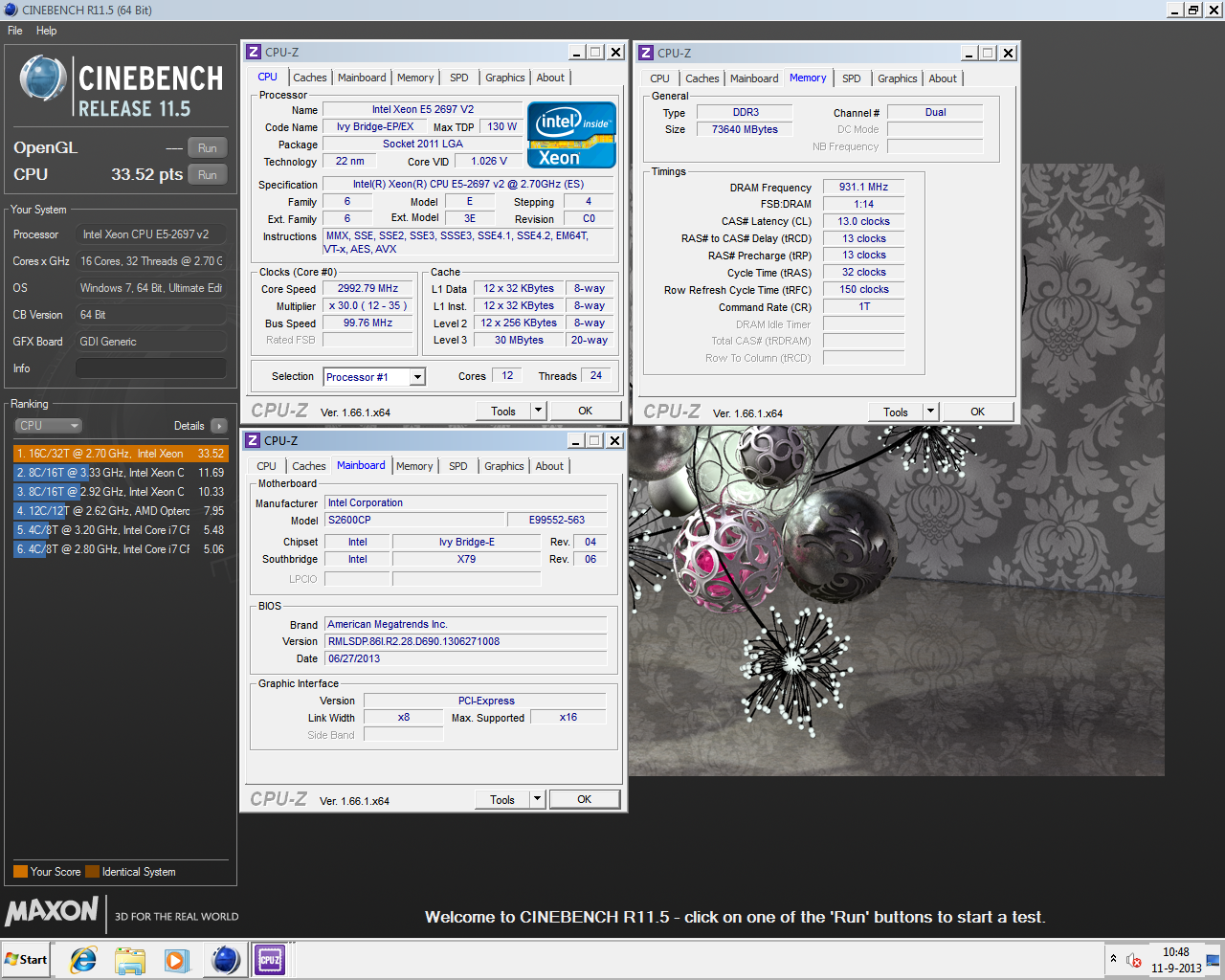
Task: Launch Windows Media Player from taskbar
Action: [176, 959]
